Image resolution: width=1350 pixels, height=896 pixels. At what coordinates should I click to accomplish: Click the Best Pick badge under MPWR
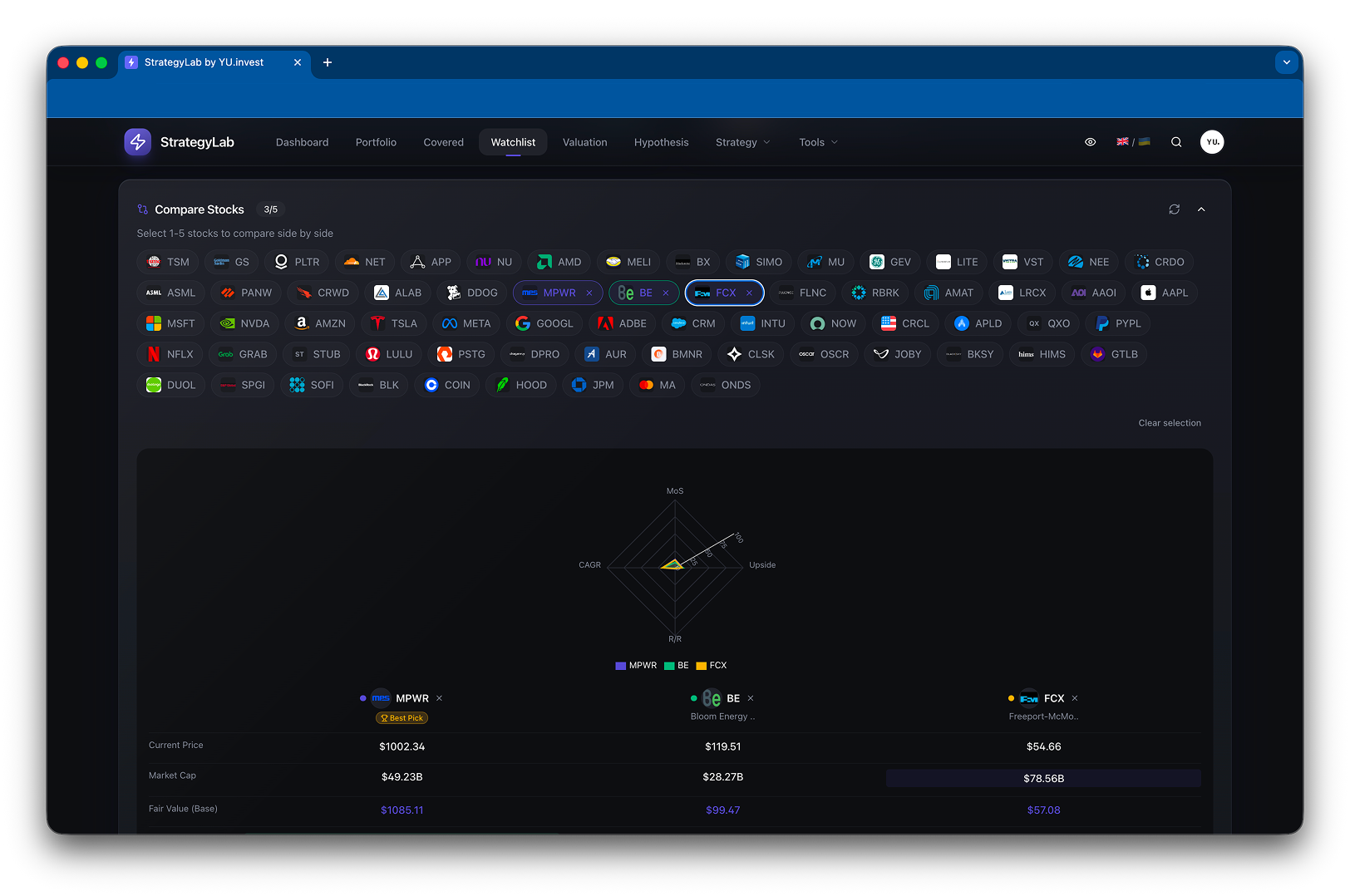click(x=402, y=717)
